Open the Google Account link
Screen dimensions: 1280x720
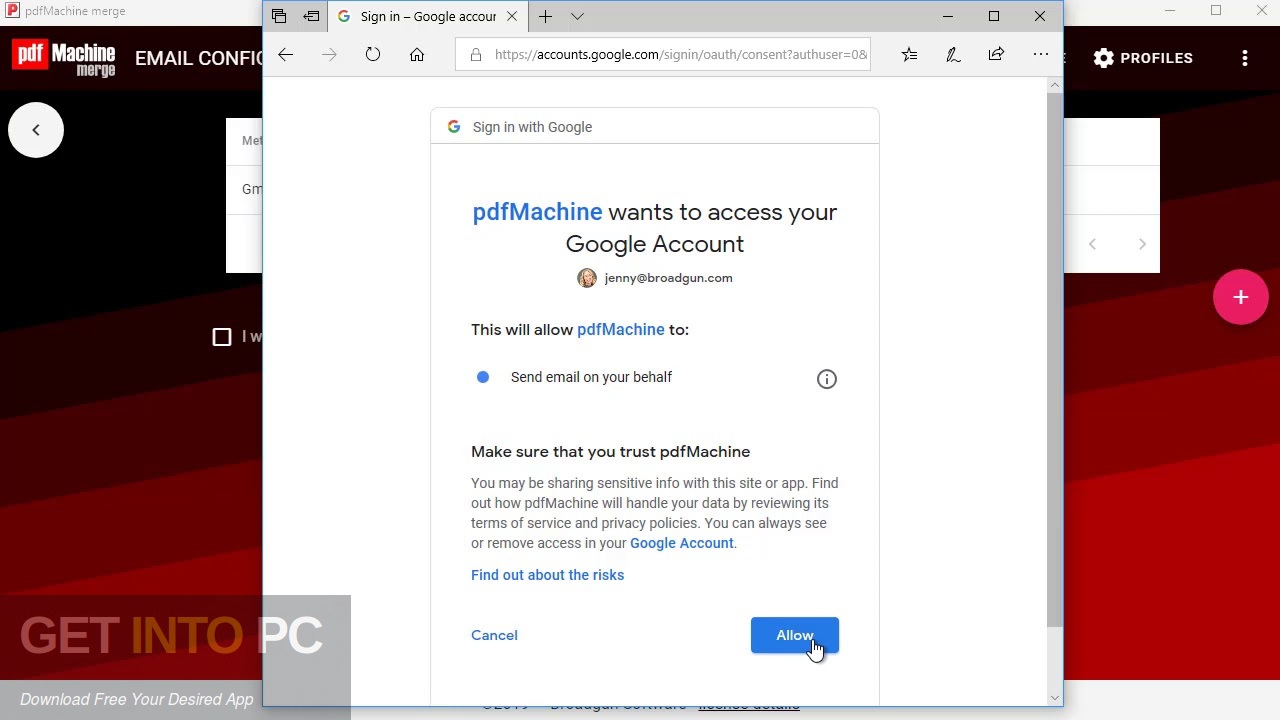pyautogui.click(x=682, y=543)
